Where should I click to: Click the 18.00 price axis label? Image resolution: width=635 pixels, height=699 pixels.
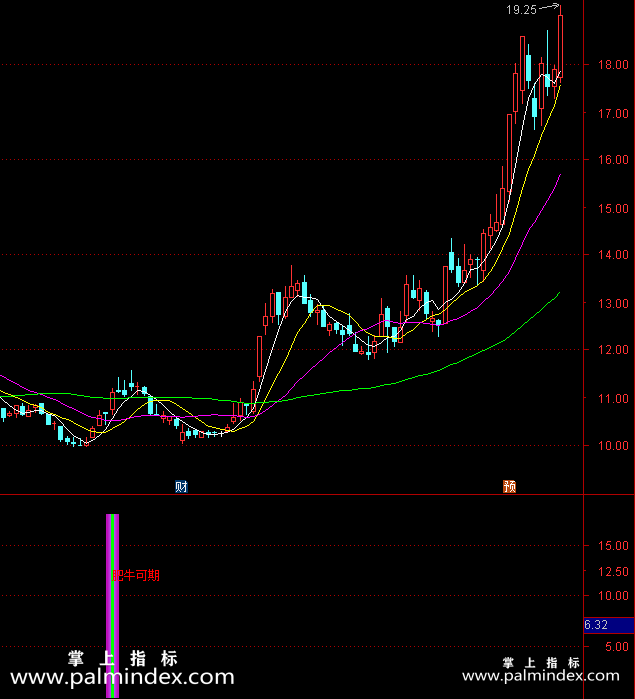pyautogui.click(x=613, y=65)
